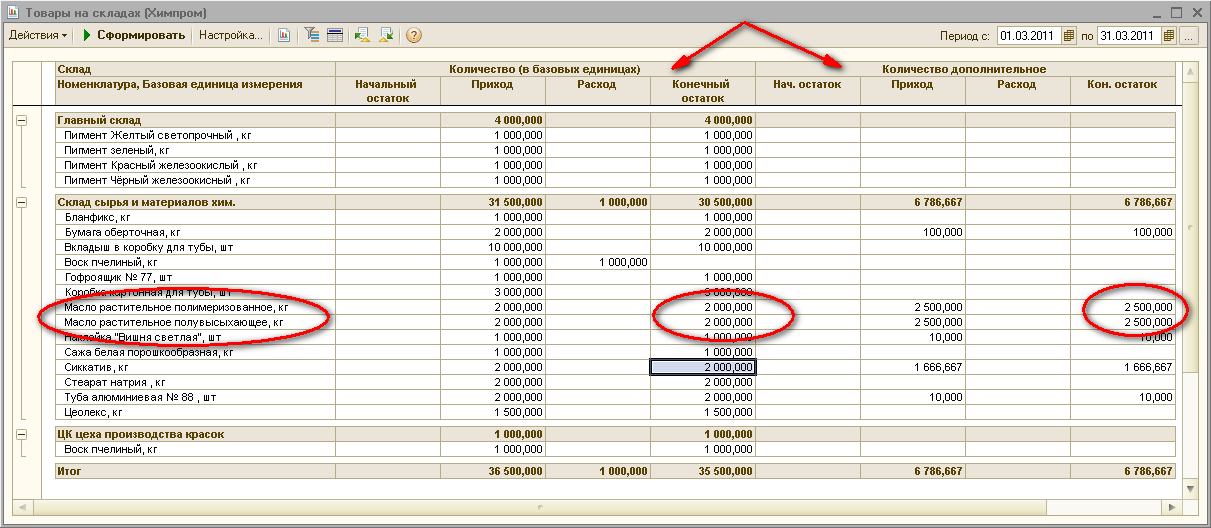
Task: Click the Количество дополнительное header
Action: coord(964,69)
